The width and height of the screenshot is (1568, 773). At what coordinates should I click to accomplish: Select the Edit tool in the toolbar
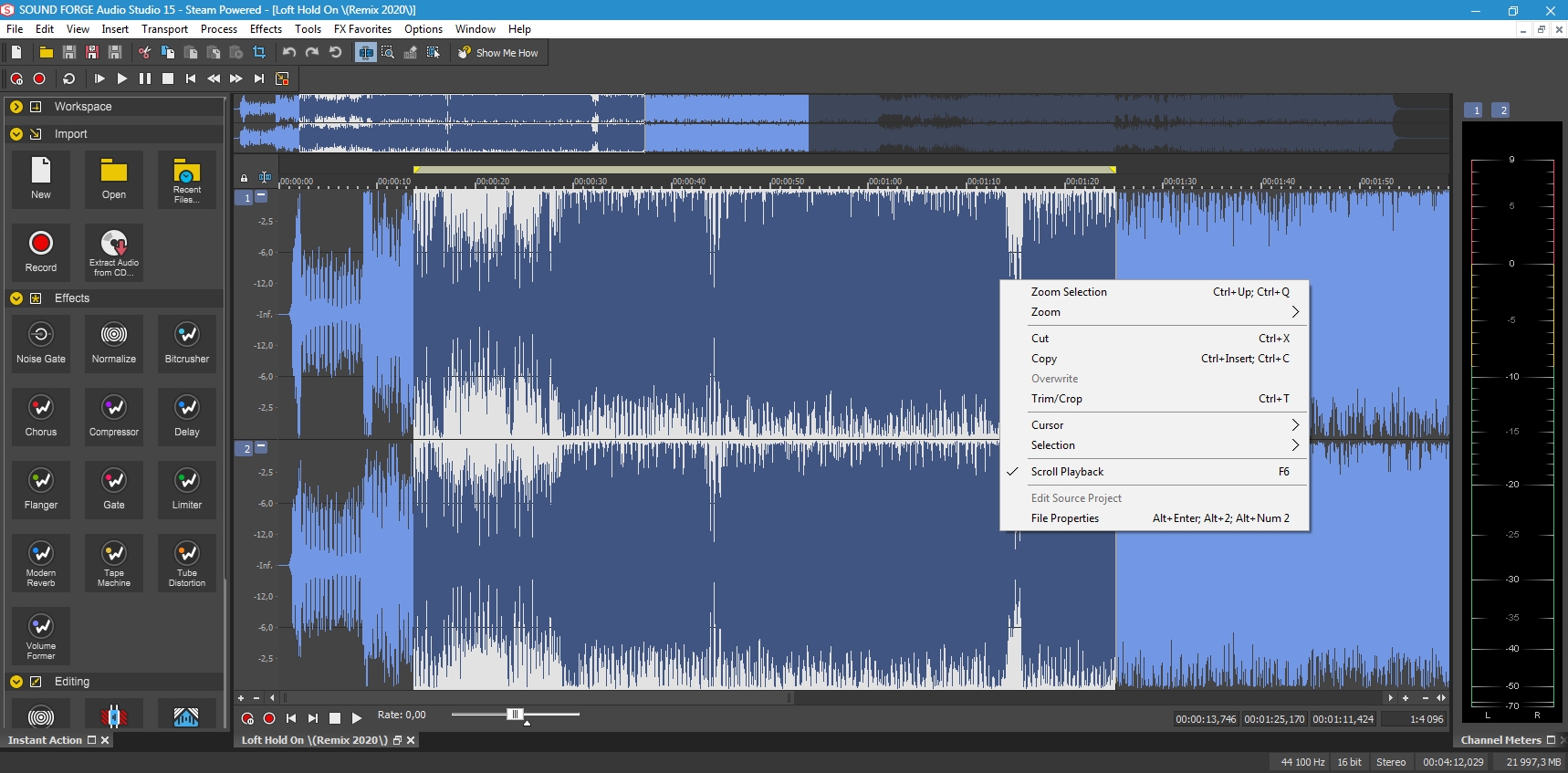(x=365, y=53)
